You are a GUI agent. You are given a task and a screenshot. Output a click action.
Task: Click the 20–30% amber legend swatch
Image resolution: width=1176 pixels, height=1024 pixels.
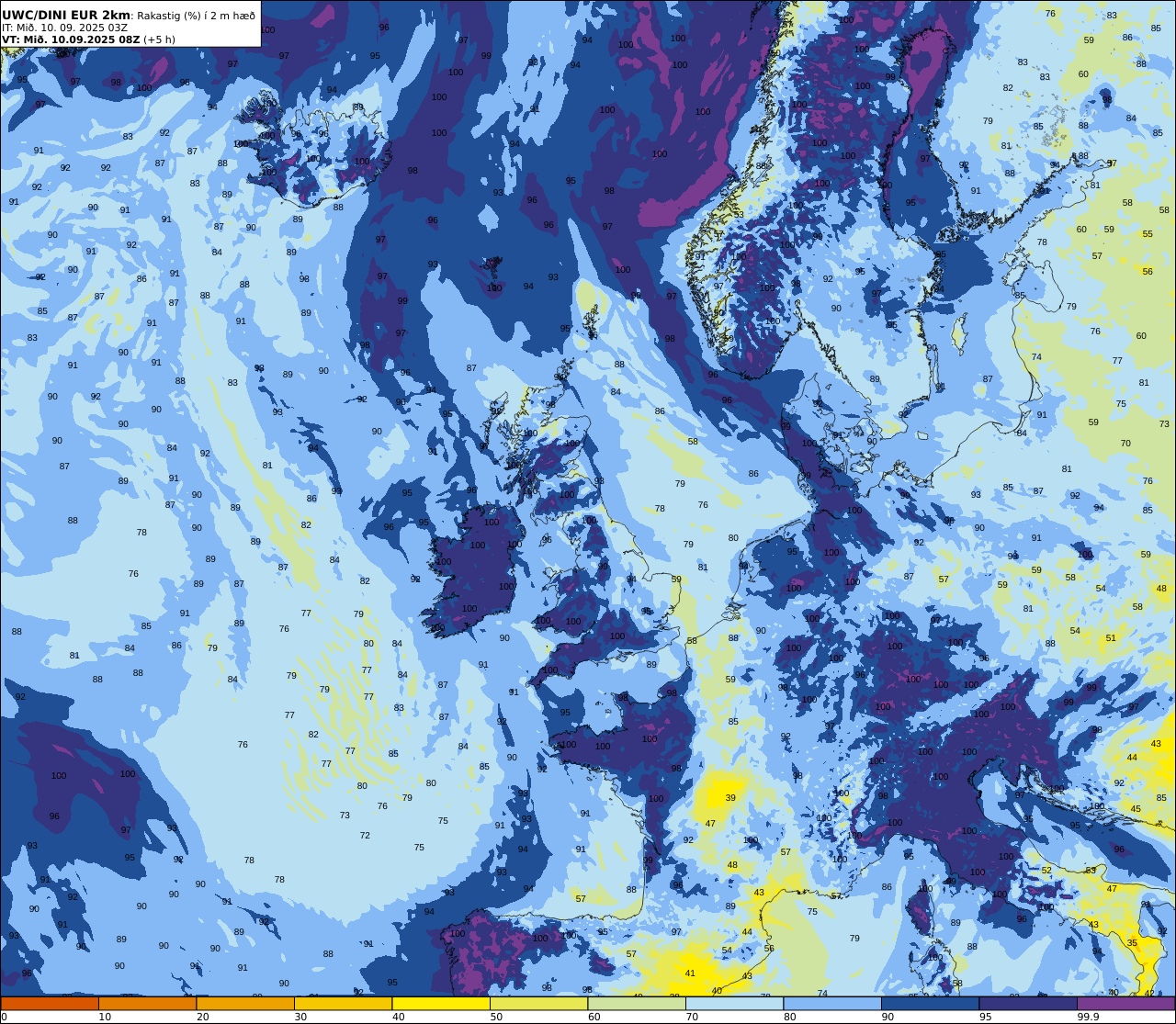(x=245, y=1004)
